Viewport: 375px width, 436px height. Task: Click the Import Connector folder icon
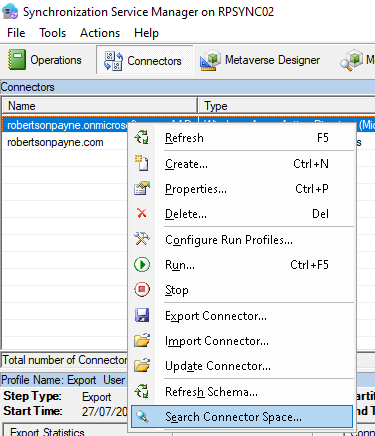[x=142, y=340]
